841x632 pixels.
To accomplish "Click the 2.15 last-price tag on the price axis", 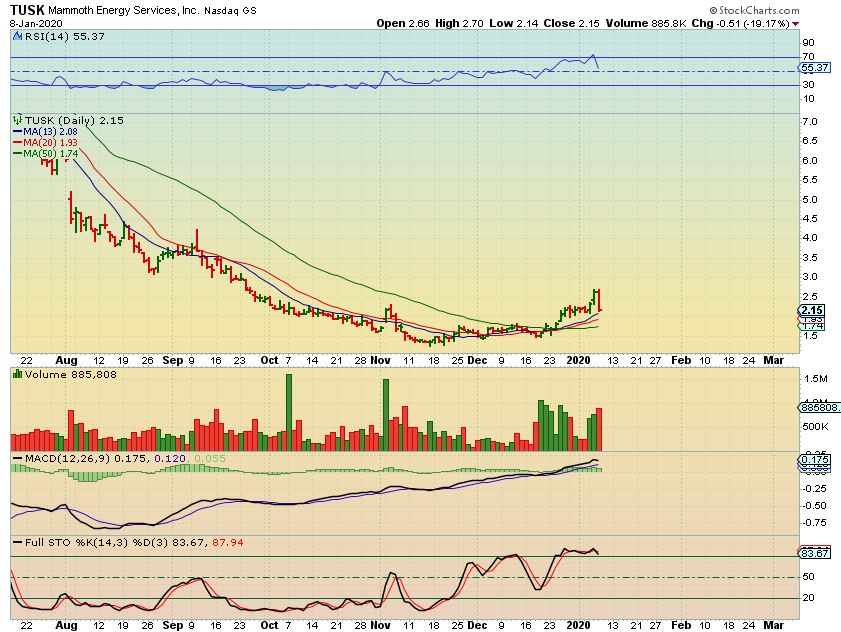I will pos(812,310).
